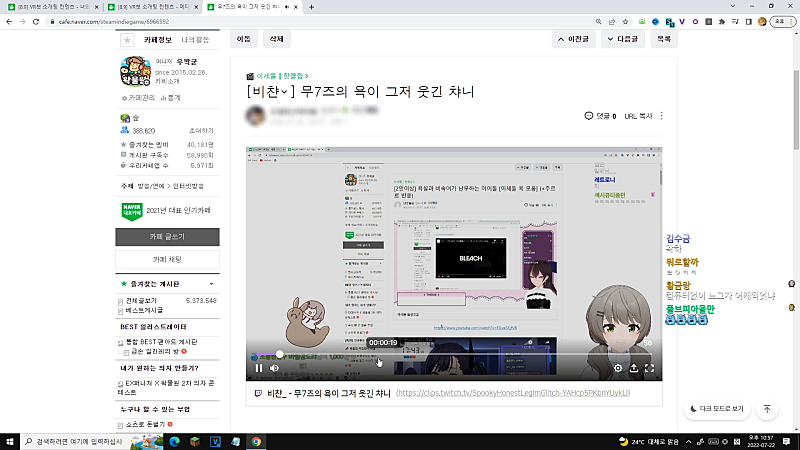This screenshot has height=450, width=800.
Task: Click the 목록 list button
Action: point(664,39)
